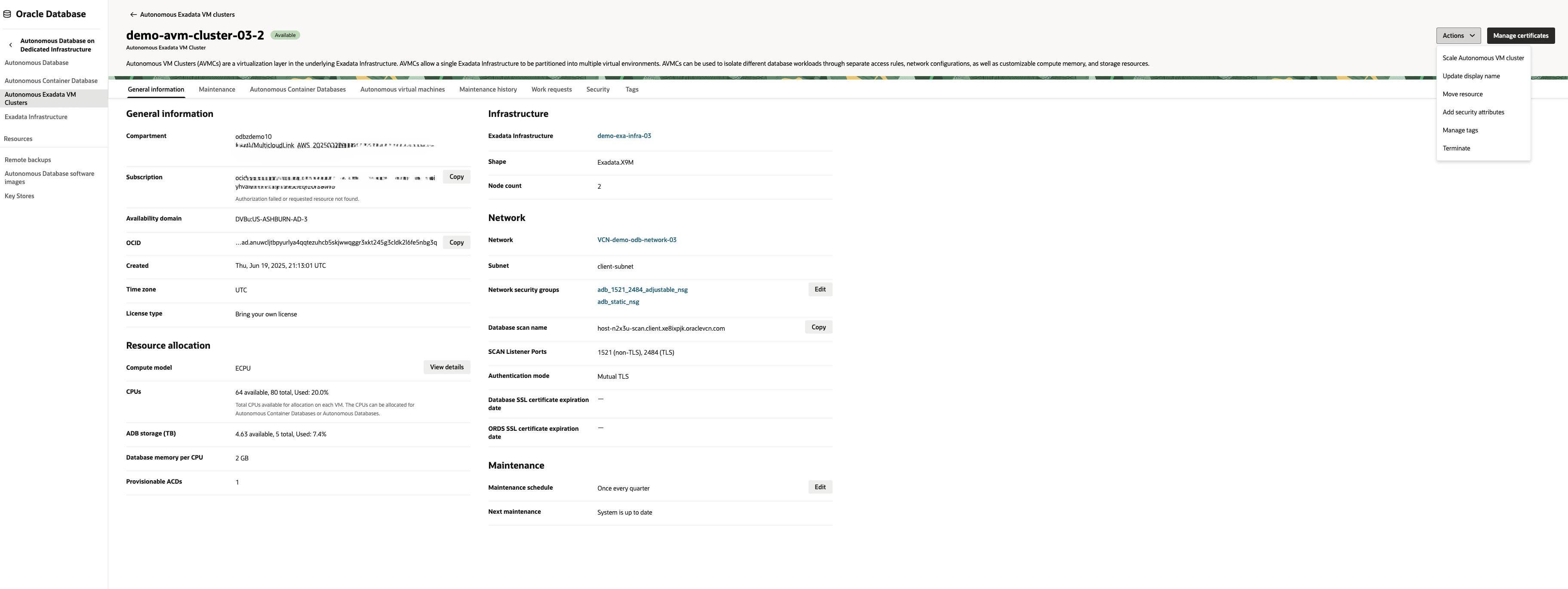Screen dimensions: 1568x589
Task: Open the VCN-demo-odb-network-03 network link
Action: tap(636, 240)
